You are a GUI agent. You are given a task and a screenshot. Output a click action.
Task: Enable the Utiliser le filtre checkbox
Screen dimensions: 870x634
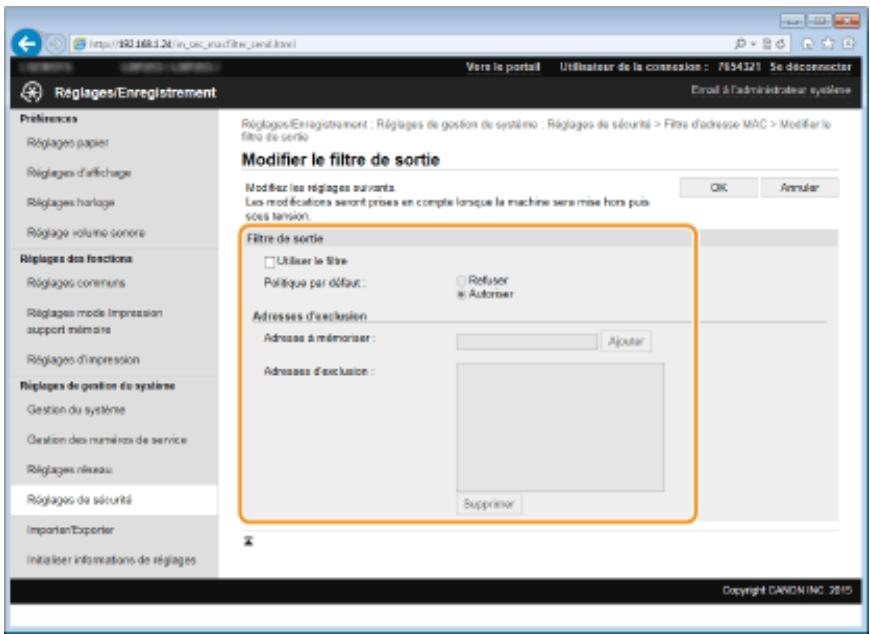(270, 261)
